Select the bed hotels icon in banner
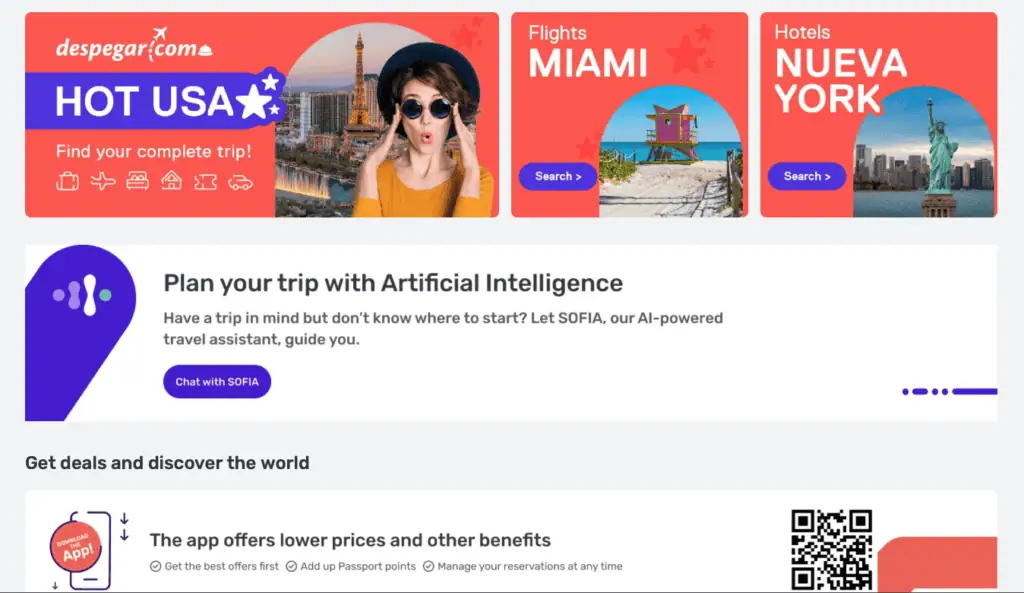1024x593 pixels. tap(137, 181)
